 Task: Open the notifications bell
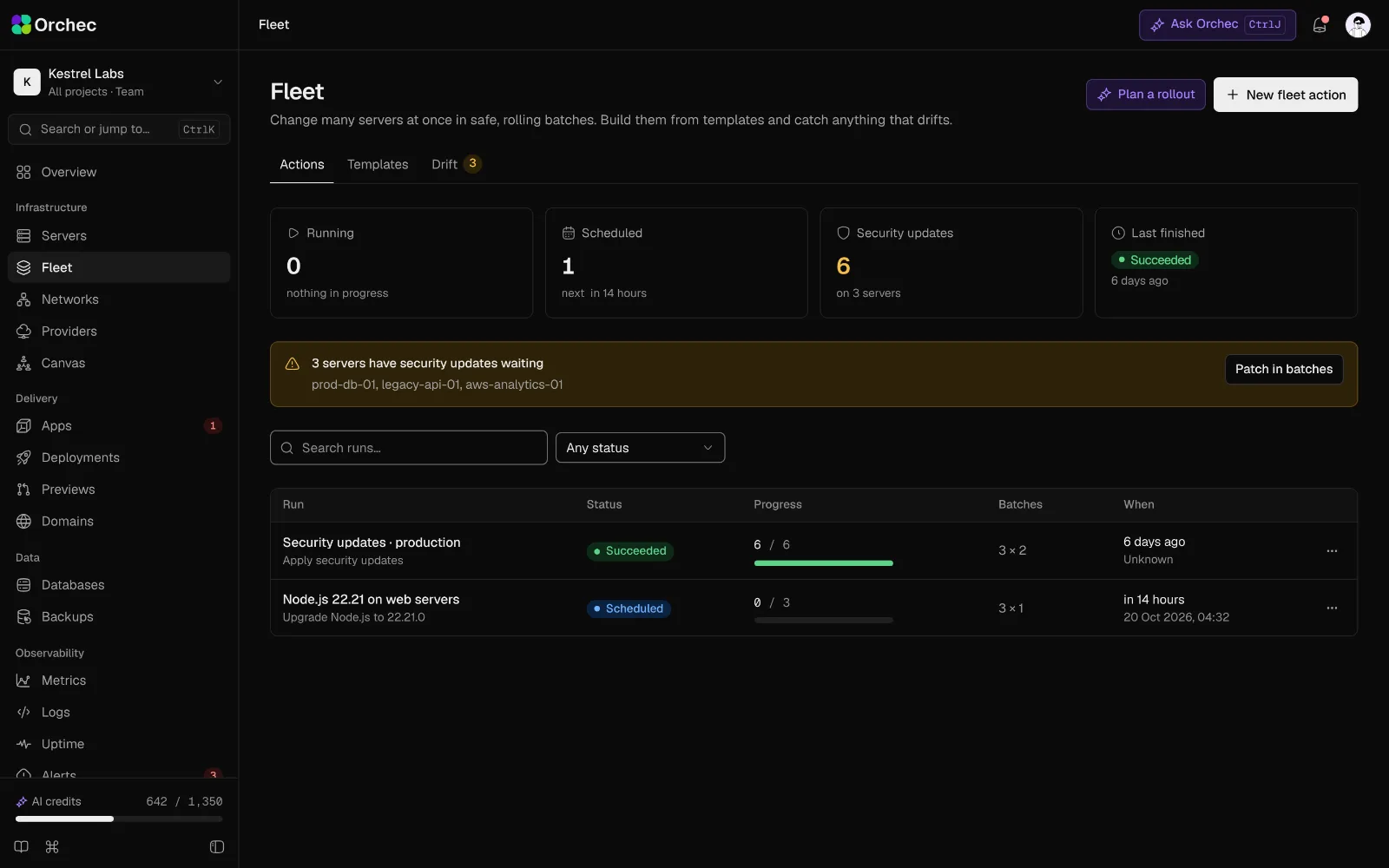click(1320, 24)
